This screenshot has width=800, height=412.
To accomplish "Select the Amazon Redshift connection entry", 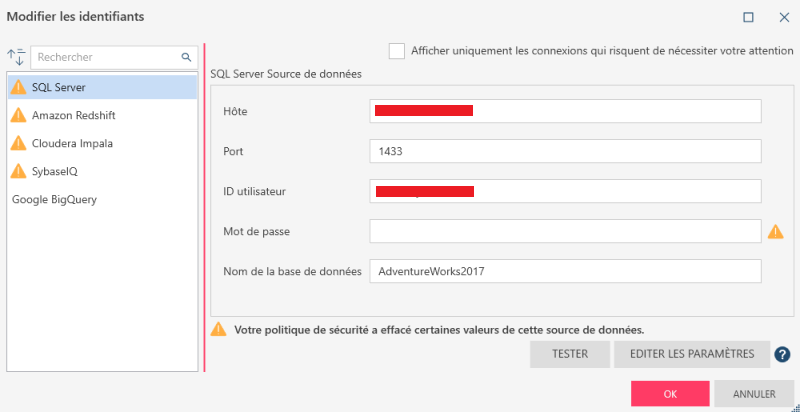I will click(72, 116).
